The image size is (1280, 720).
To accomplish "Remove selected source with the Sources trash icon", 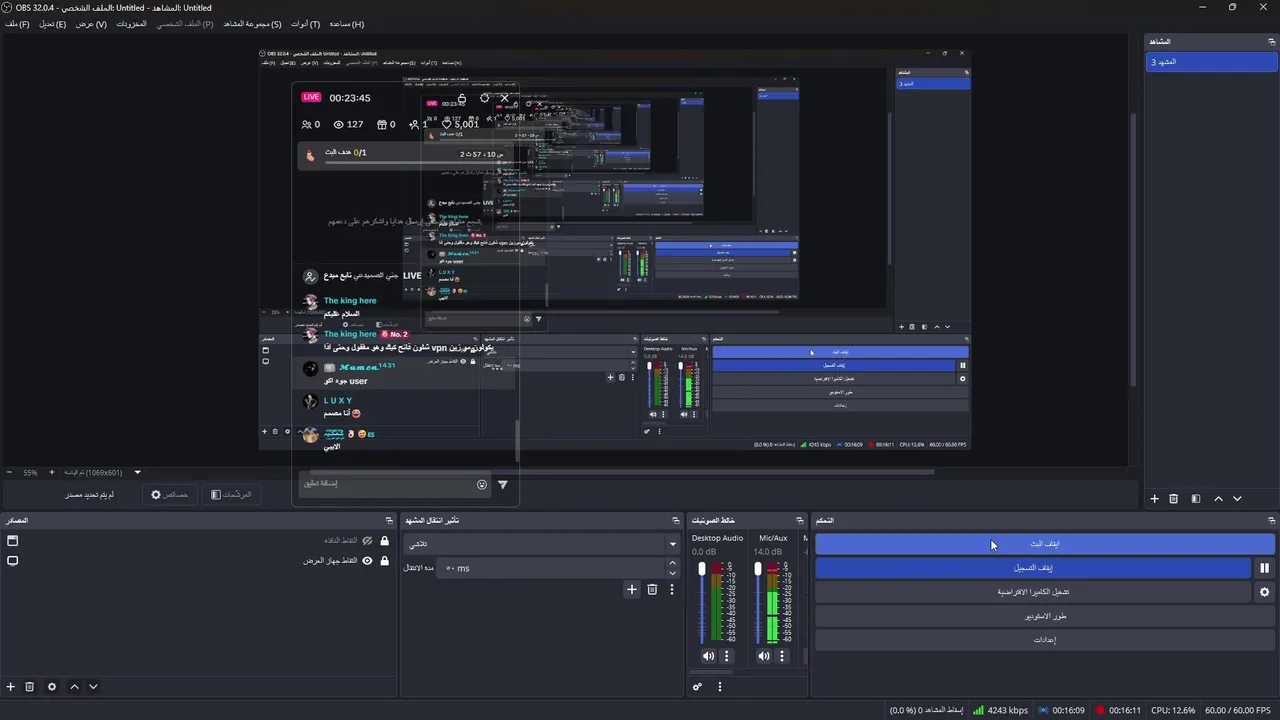I will (x=30, y=687).
